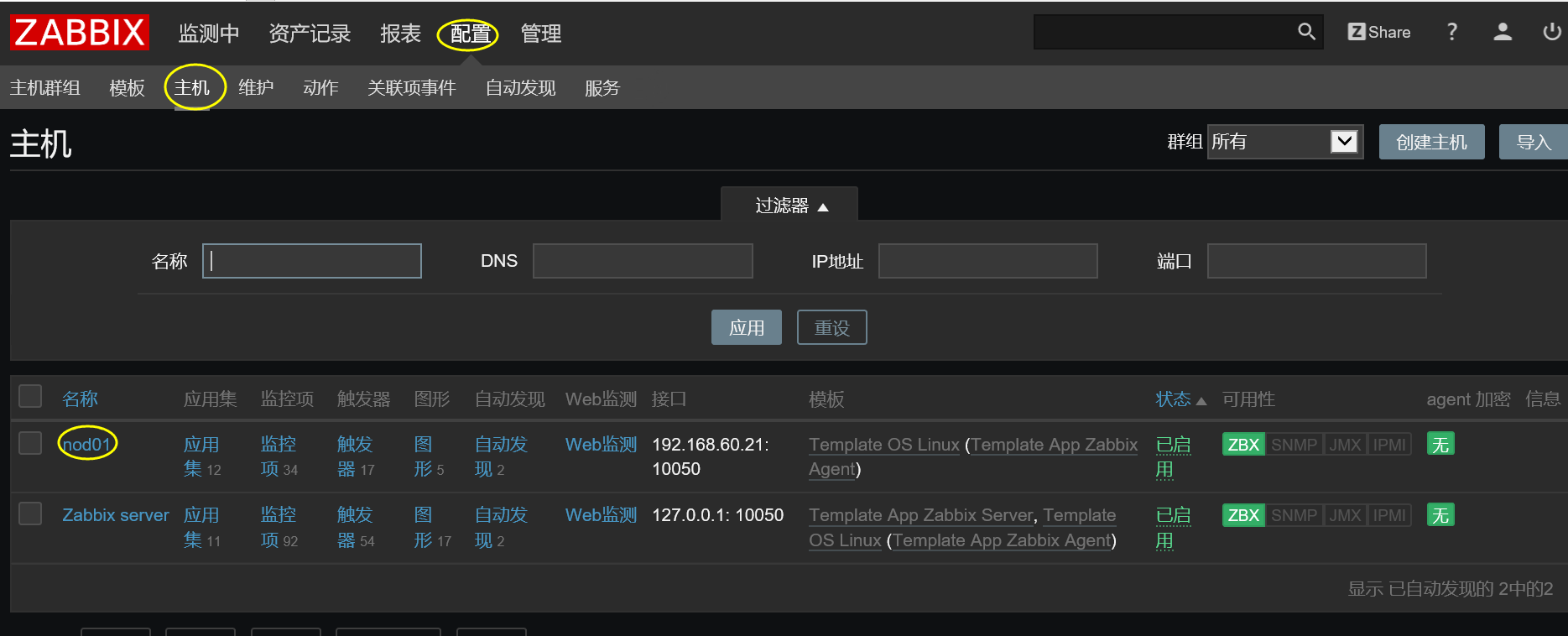Open the 管理 top menu

(541, 34)
